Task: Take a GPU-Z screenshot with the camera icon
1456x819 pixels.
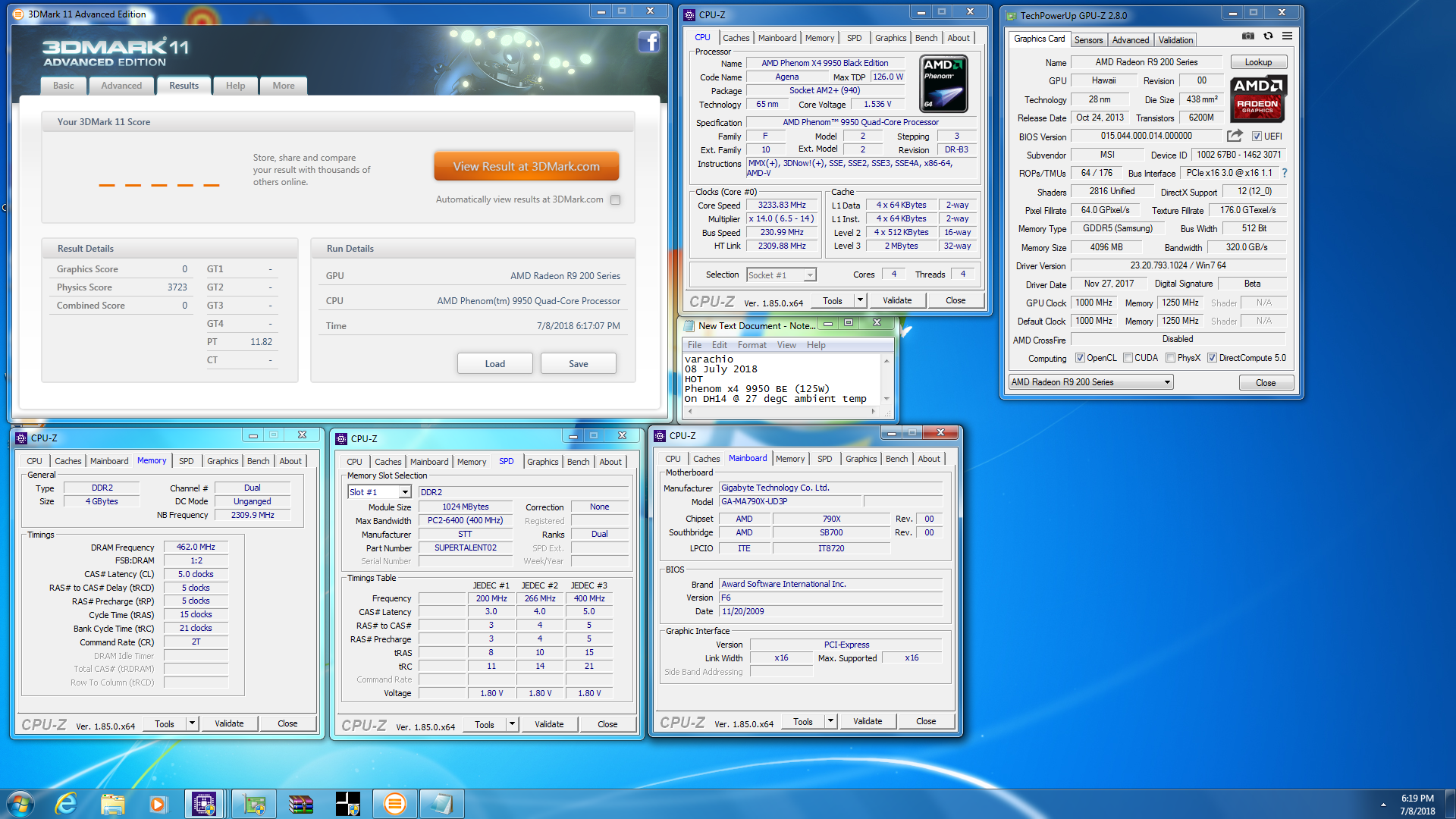Action: coord(1247,36)
